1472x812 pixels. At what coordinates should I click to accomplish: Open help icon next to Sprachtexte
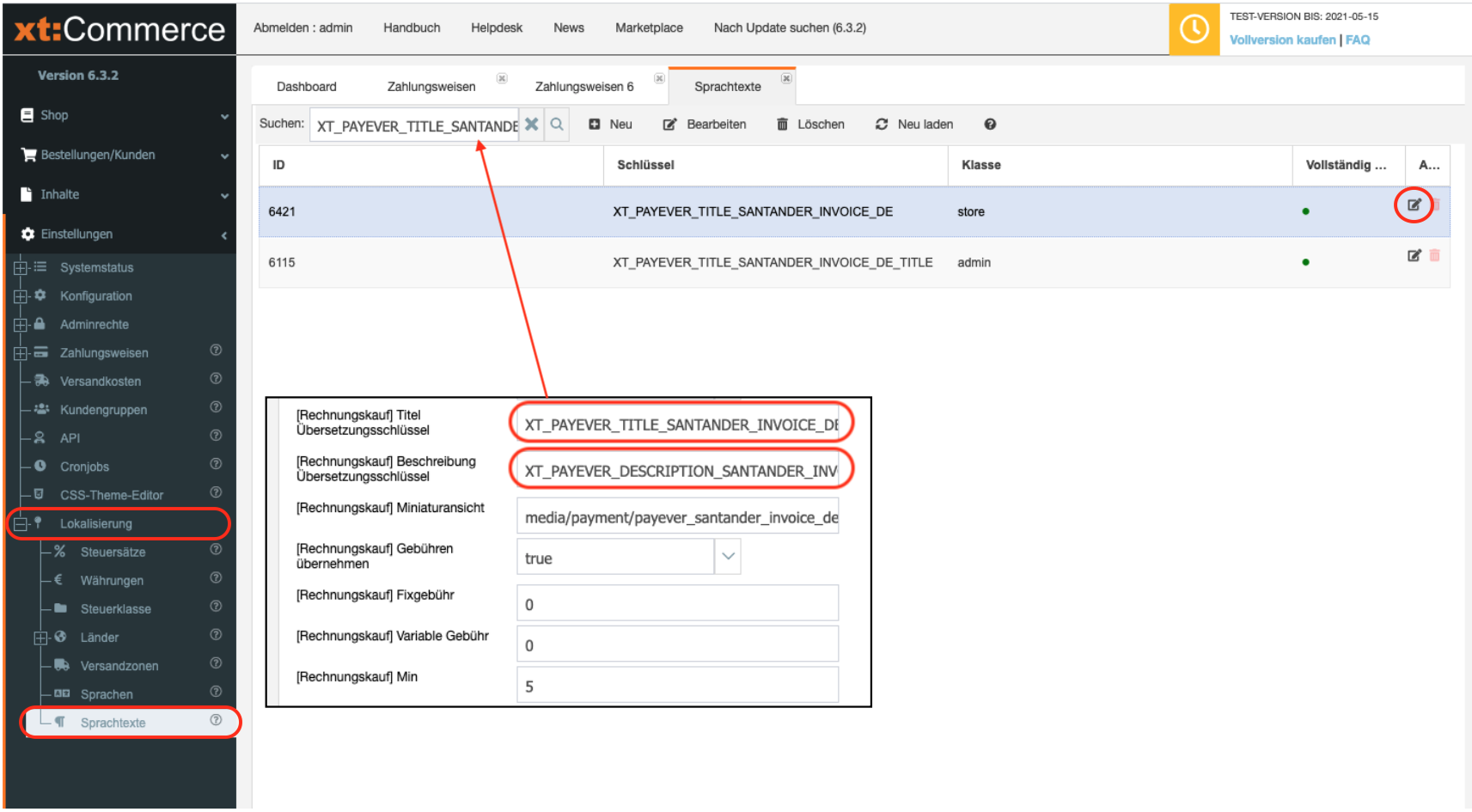tap(216, 720)
